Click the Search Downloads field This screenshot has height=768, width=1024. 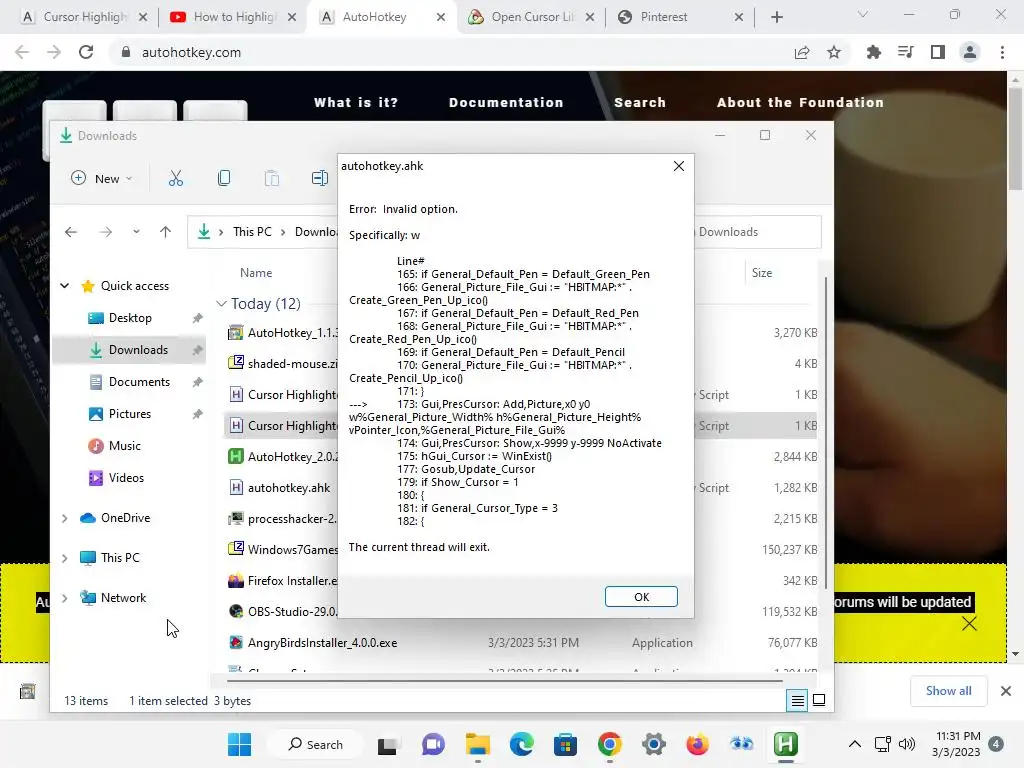pos(758,232)
